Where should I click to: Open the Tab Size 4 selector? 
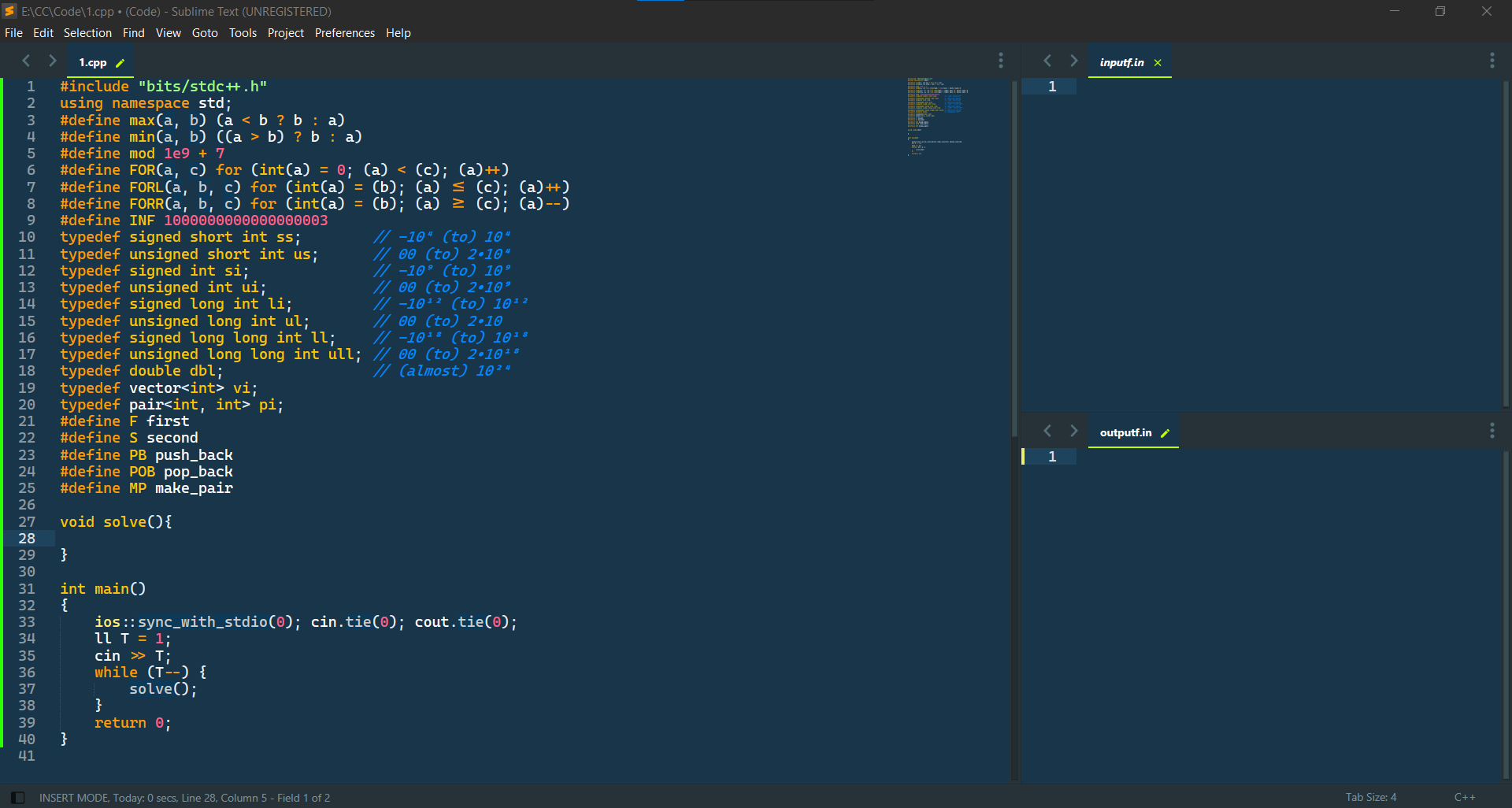coord(1371,798)
